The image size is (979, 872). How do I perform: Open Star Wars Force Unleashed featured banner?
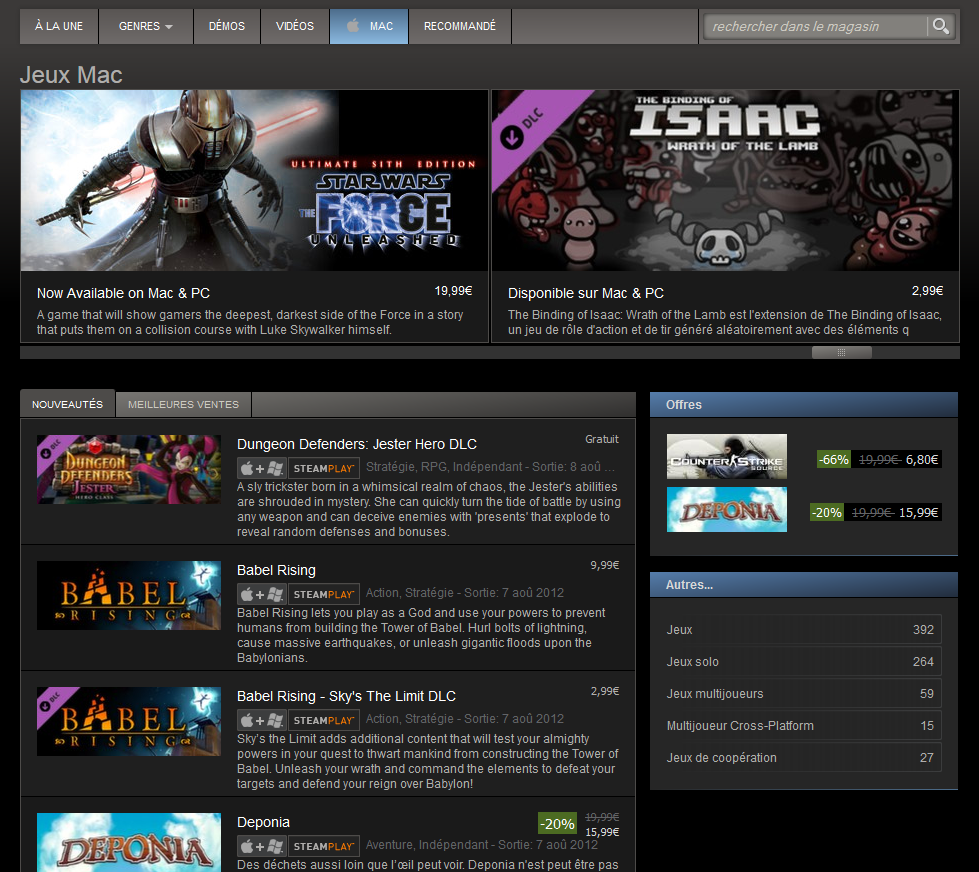(x=254, y=180)
